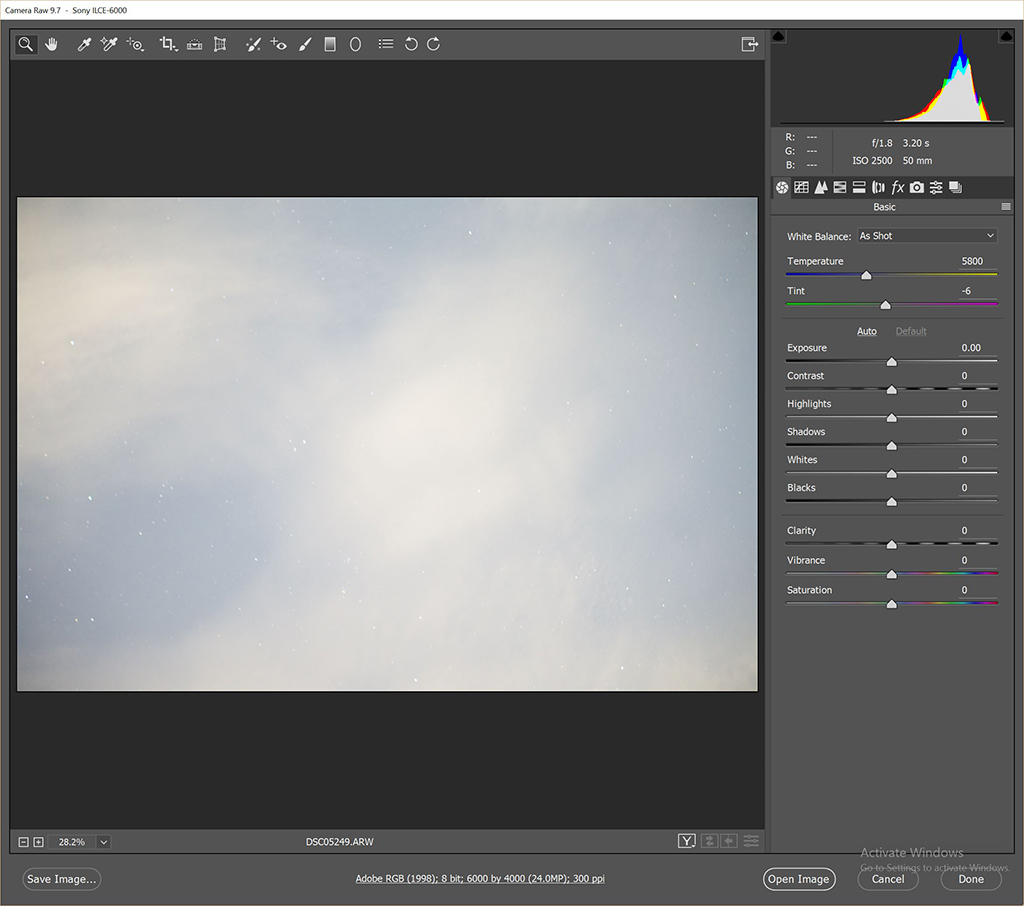Click the Temperature value field
This screenshot has height=906, width=1024.
tap(971, 261)
